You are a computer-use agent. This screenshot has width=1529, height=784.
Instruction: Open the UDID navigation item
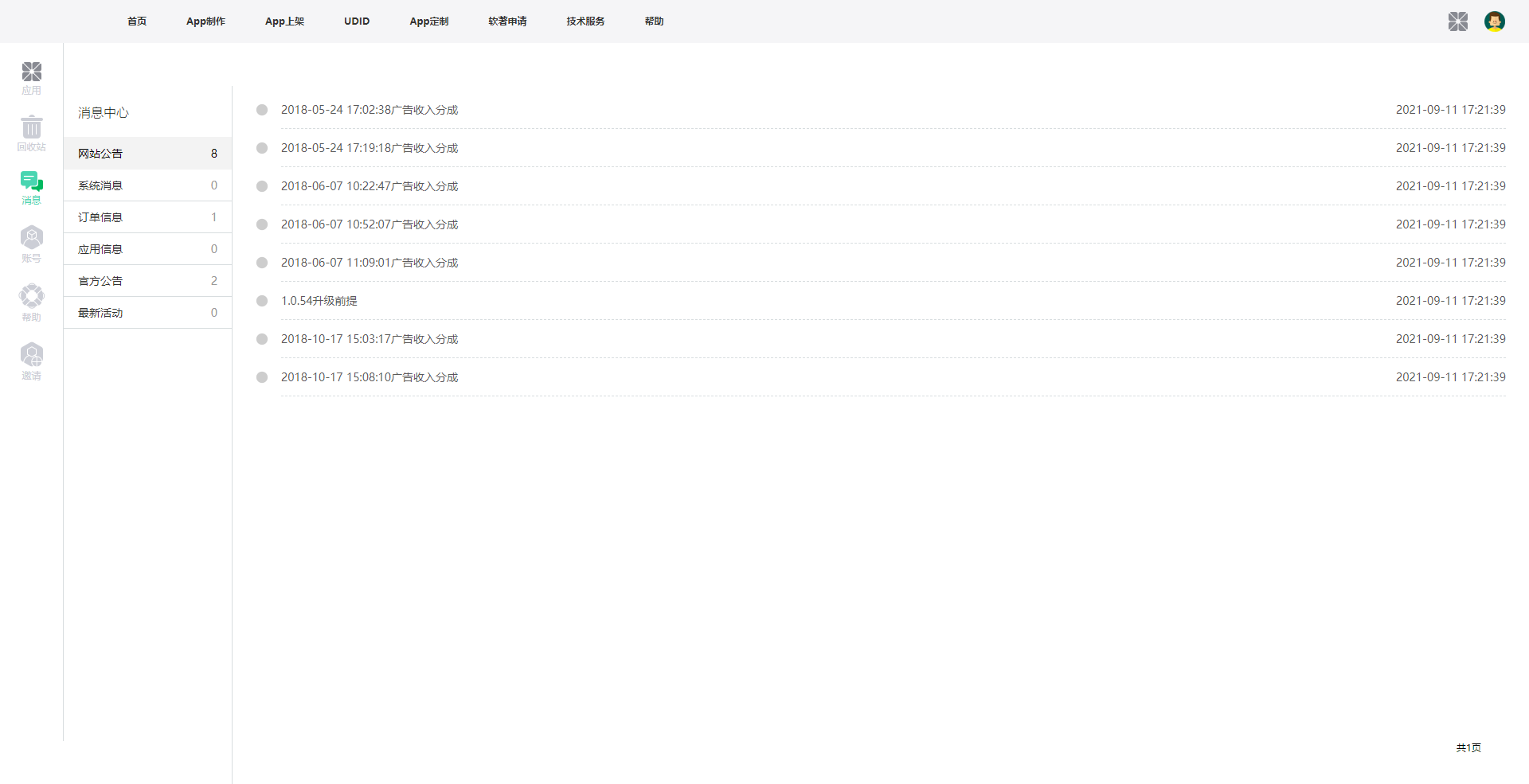tap(357, 21)
